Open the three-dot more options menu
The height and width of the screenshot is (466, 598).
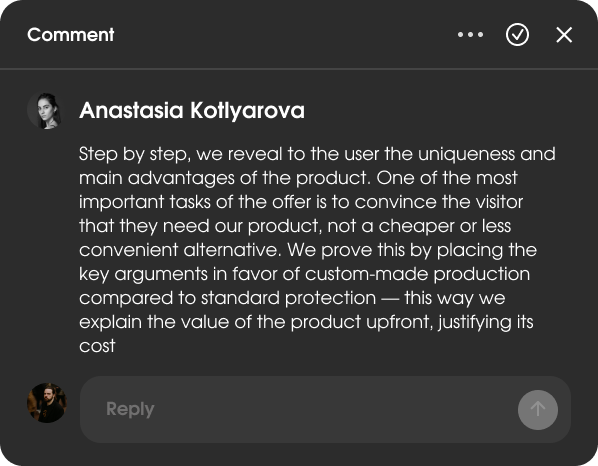[470, 35]
